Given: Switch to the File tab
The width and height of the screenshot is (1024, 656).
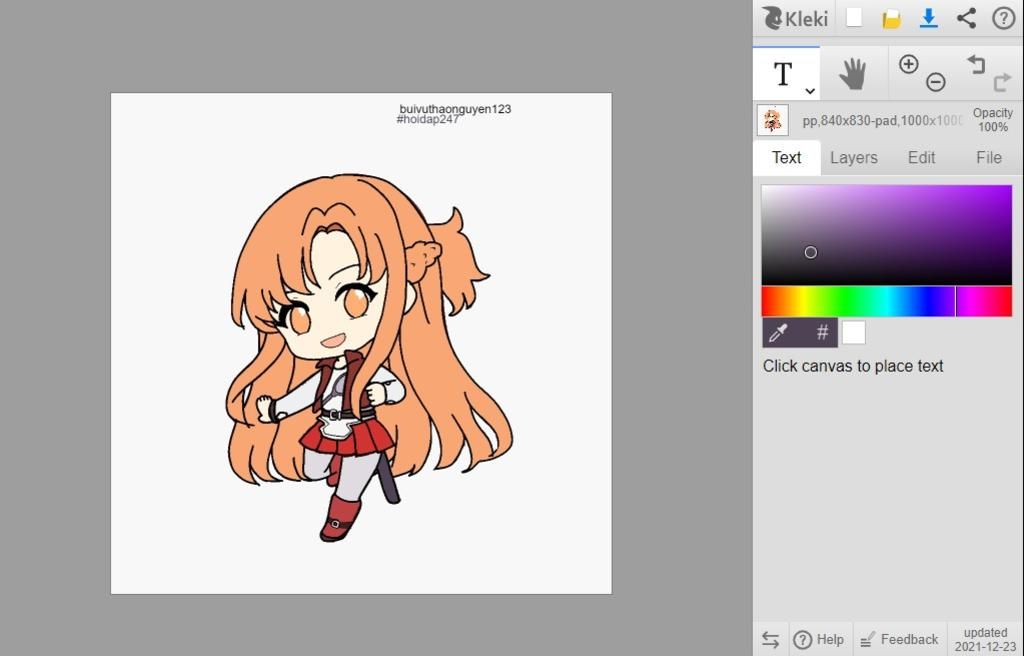Looking at the screenshot, I should tap(988, 157).
